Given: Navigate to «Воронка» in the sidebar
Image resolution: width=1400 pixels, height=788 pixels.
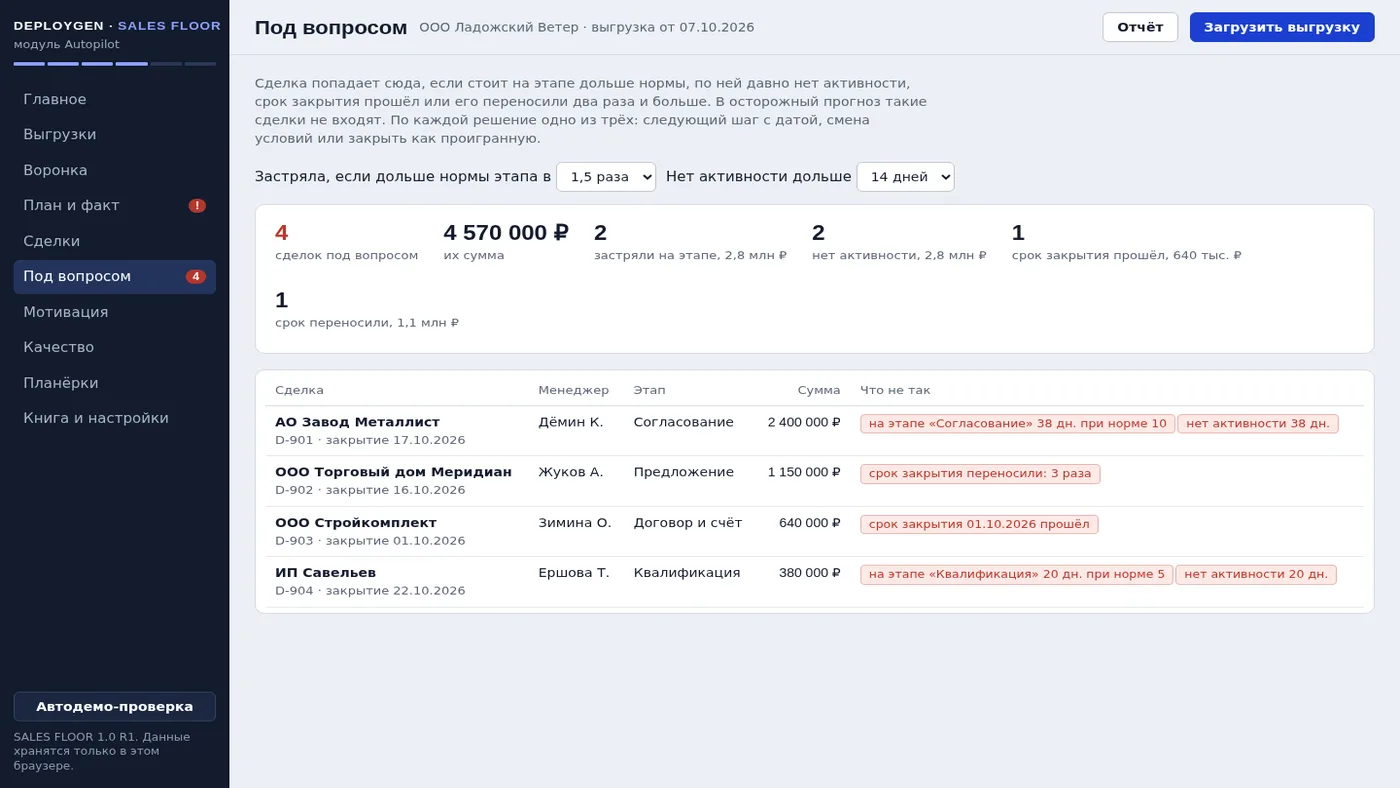Looking at the screenshot, I should tap(115, 170).
